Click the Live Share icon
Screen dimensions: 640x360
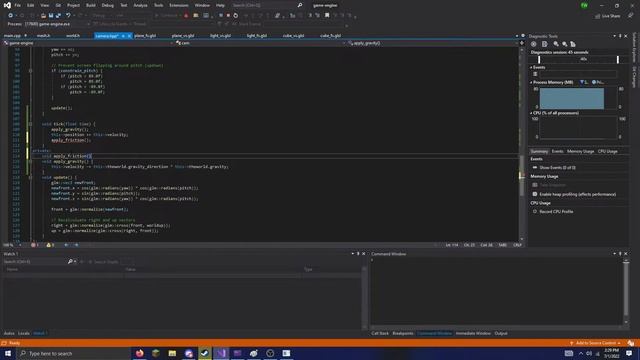(x=598, y=16)
